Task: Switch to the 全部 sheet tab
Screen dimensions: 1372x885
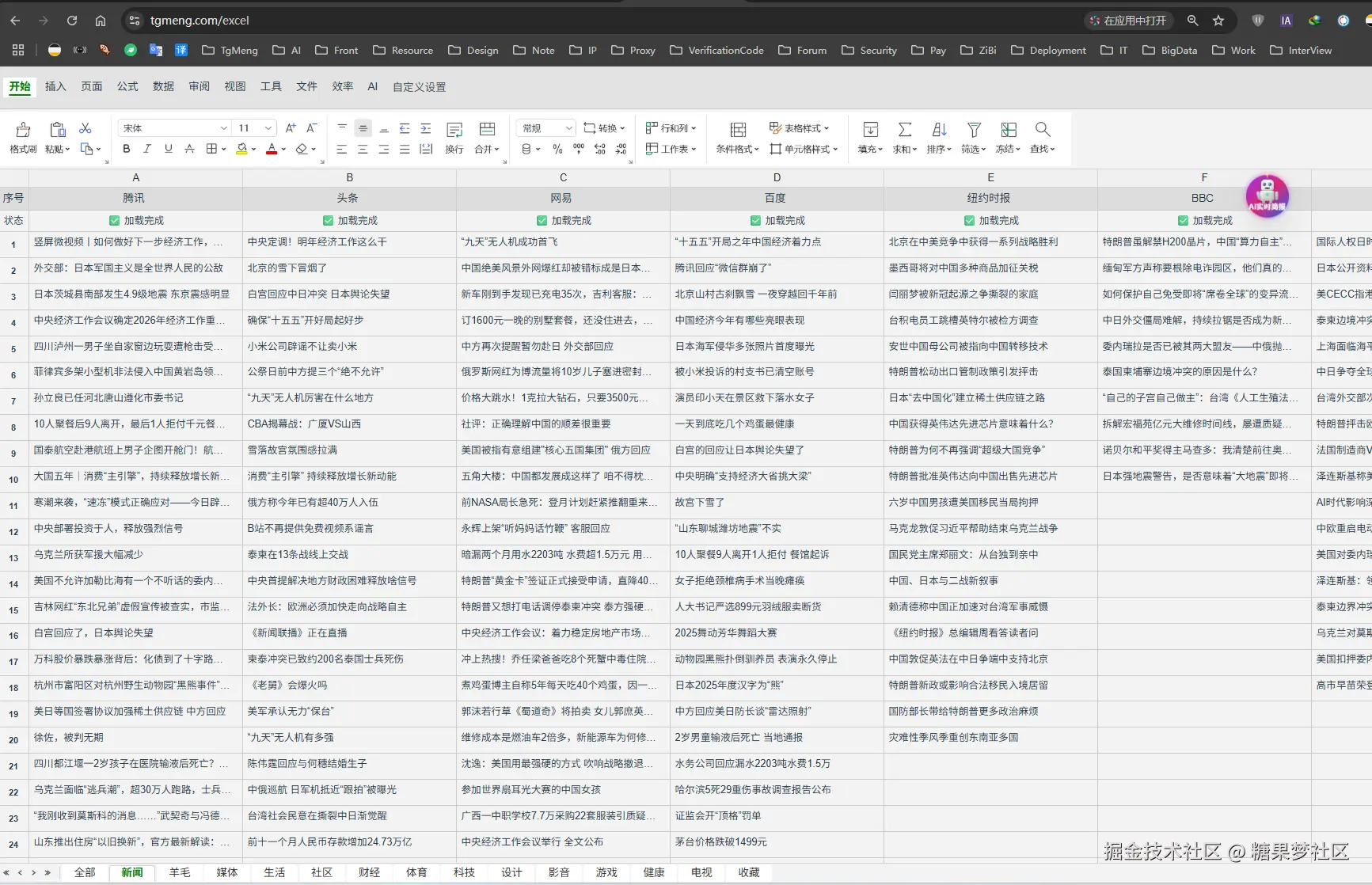Action: tap(85, 872)
